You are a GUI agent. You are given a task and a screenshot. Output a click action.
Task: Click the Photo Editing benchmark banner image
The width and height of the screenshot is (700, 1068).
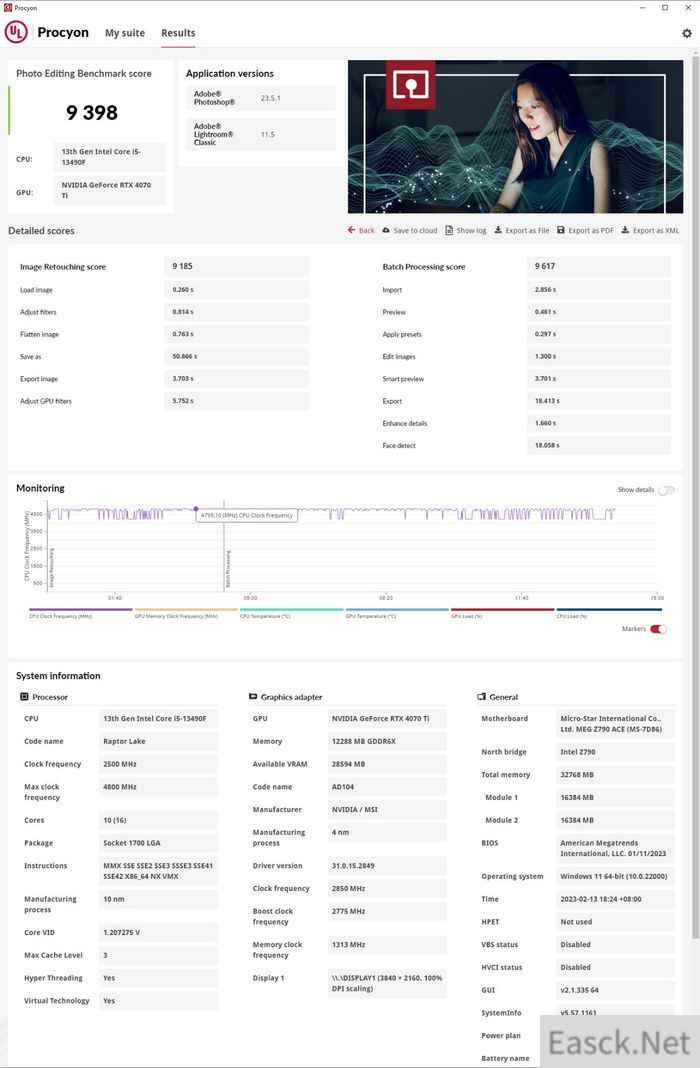(515, 136)
